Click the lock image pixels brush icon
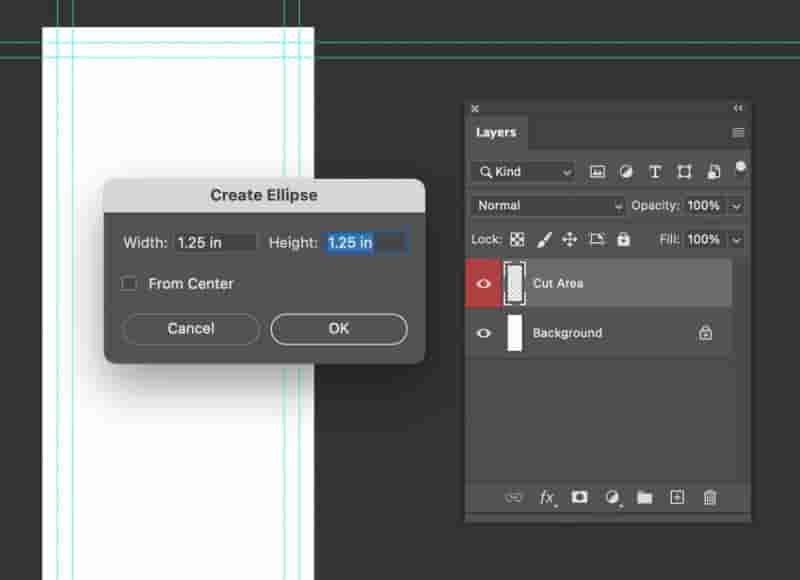Image resolution: width=800 pixels, height=580 pixels. coord(544,239)
